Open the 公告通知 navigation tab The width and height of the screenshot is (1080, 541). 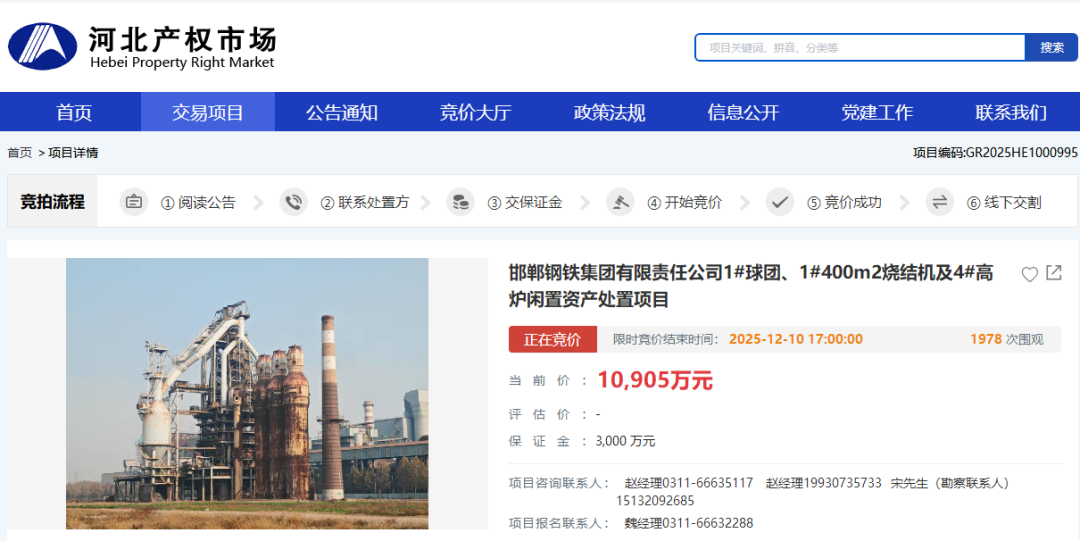(x=342, y=112)
